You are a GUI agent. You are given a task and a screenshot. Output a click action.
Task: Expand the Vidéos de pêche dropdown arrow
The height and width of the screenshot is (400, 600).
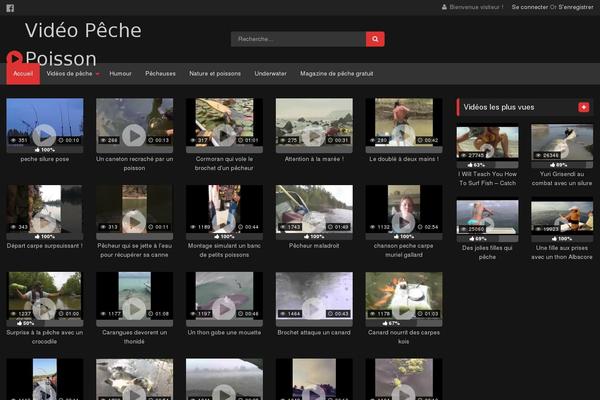coord(98,74)
